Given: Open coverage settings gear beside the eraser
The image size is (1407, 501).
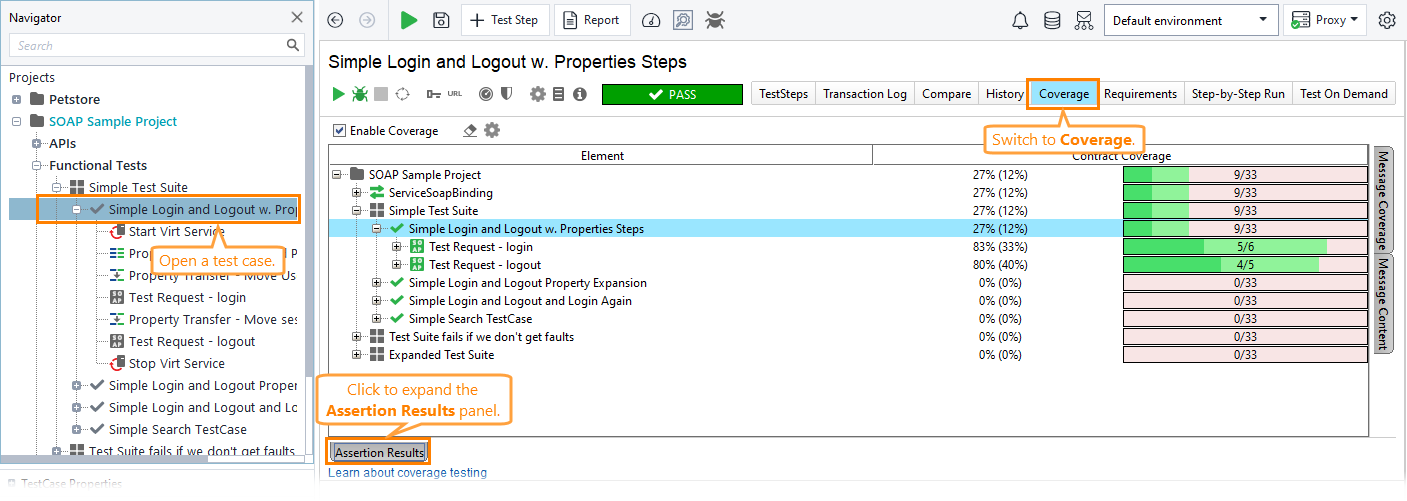Looking at the screenshot, I should click(492, 131).
